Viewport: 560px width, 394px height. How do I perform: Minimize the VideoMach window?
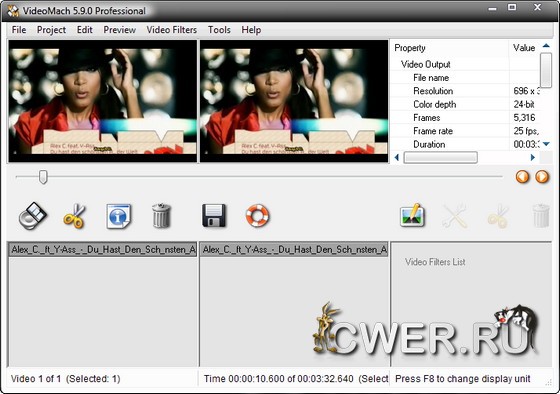click(492, 8)
